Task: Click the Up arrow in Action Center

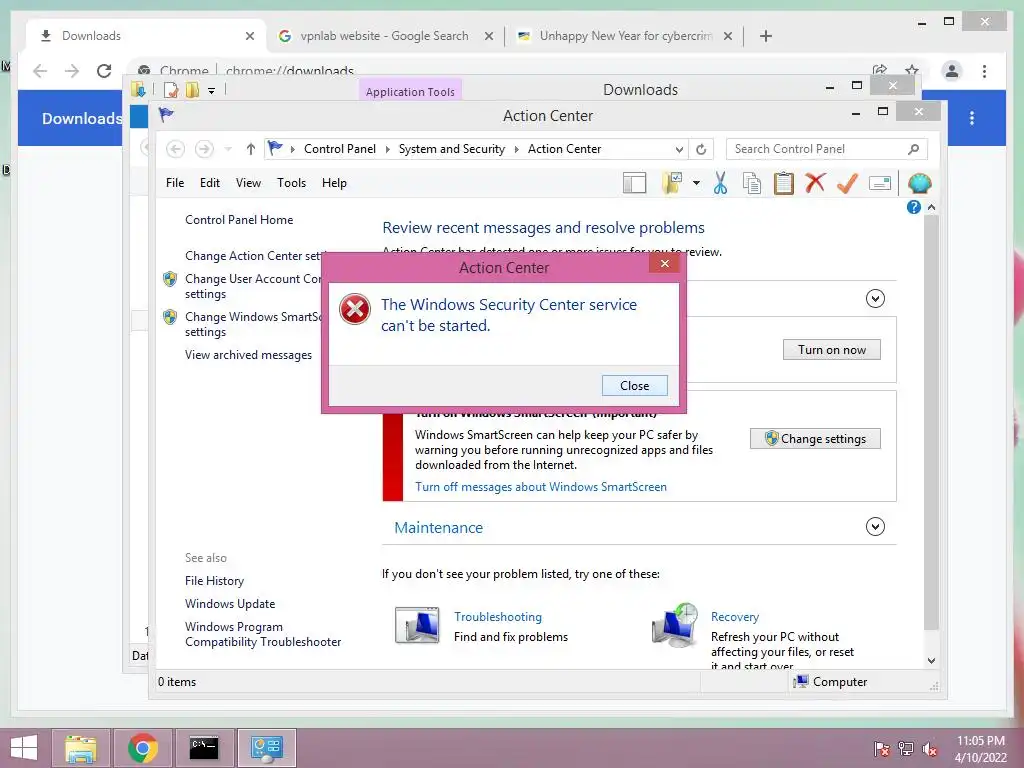Action: (x=250, y=149)
